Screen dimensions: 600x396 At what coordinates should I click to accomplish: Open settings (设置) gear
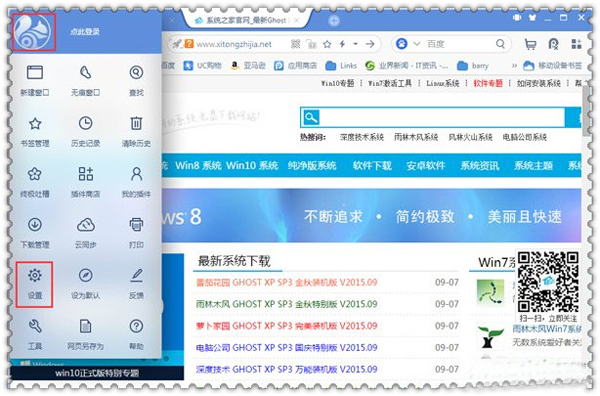point(34,284)
